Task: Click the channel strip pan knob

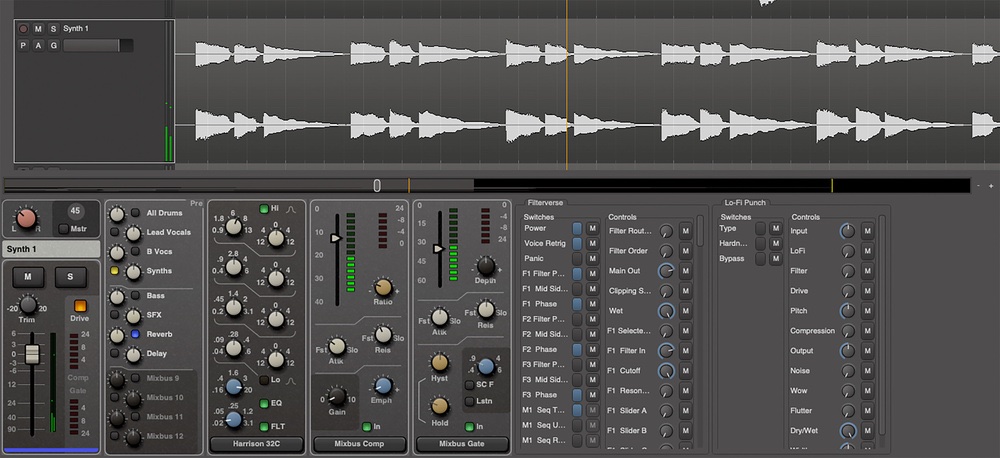Action: (24, 218)
